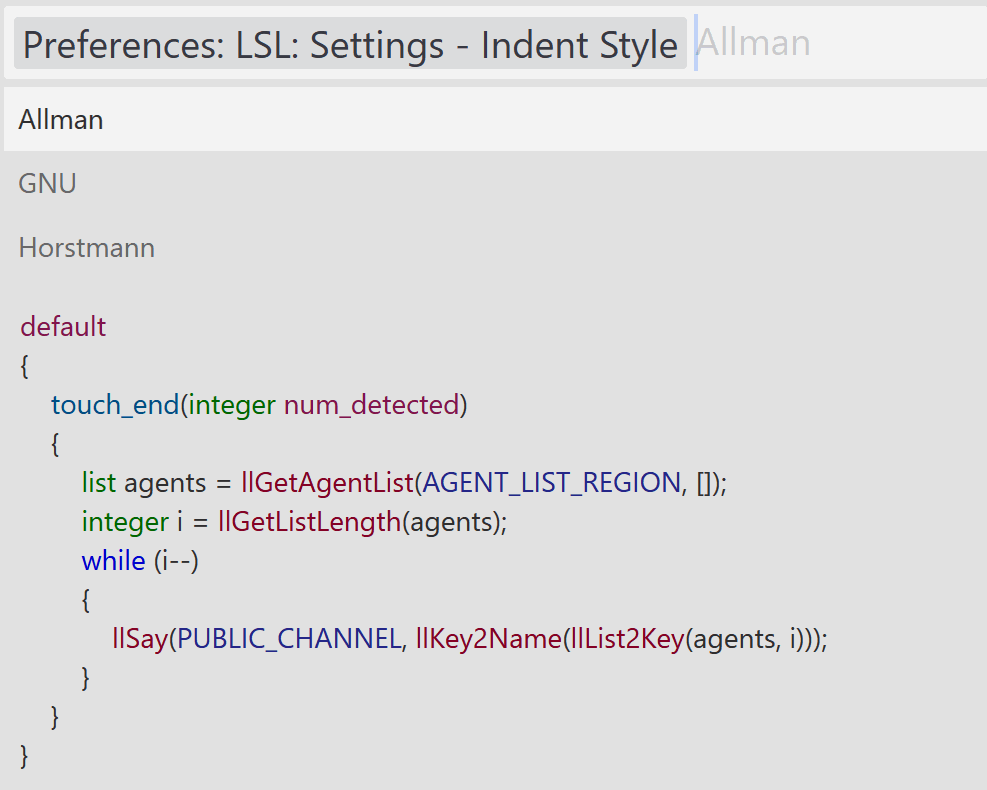
Task: Click 'llGetAgentList' function name
Action: [327, 483]
